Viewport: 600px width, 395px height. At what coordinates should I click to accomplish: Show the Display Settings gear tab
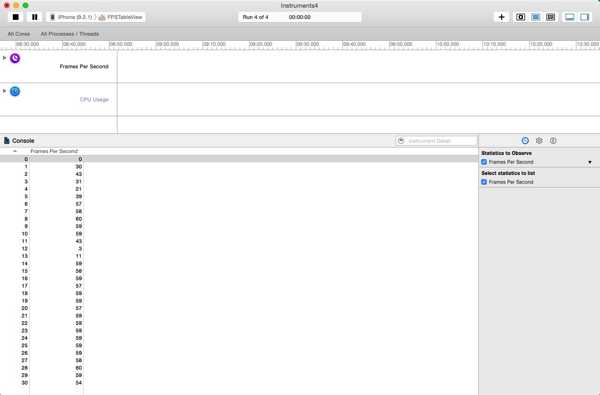(539, 141)
